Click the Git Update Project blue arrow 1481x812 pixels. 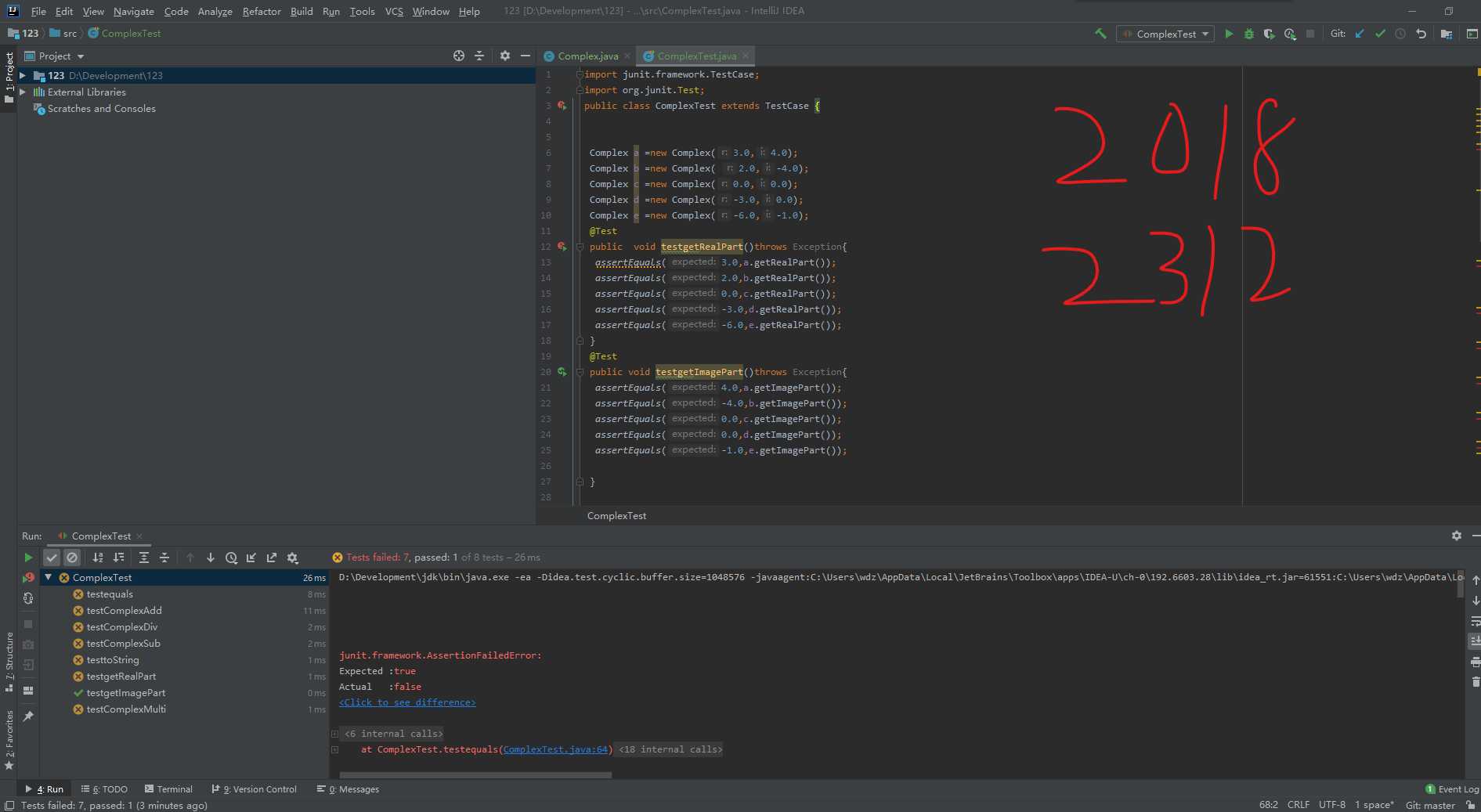tap(1360, 34)
